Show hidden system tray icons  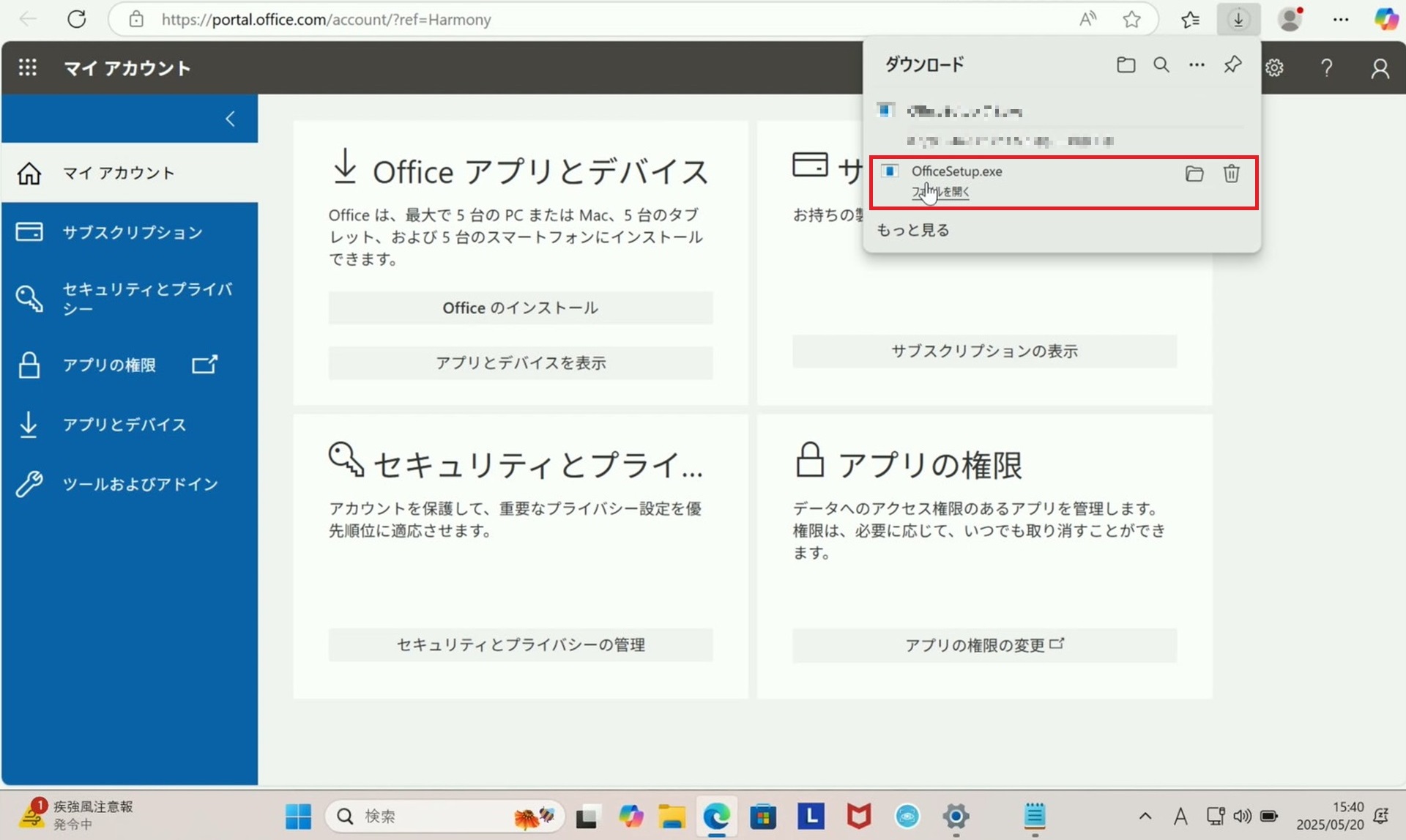[1145, 816]
